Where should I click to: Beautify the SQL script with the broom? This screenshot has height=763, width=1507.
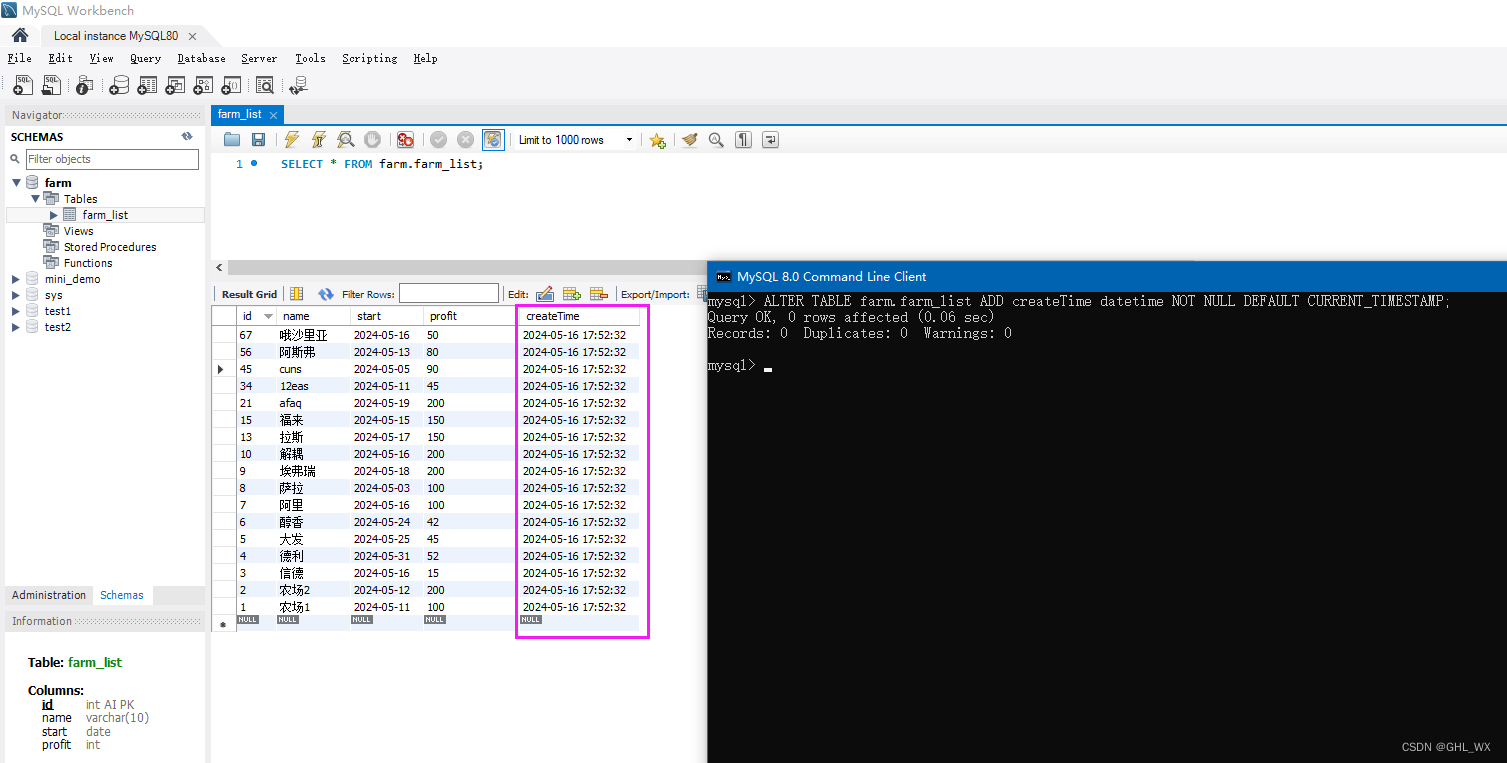click(690, 140)
